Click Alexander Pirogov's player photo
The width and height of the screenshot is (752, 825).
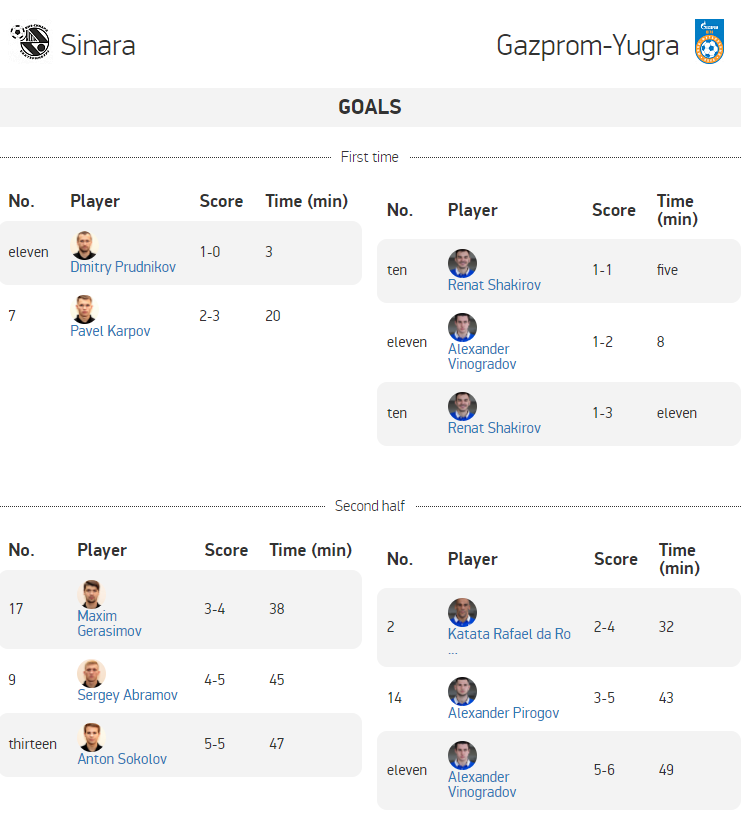462,691
